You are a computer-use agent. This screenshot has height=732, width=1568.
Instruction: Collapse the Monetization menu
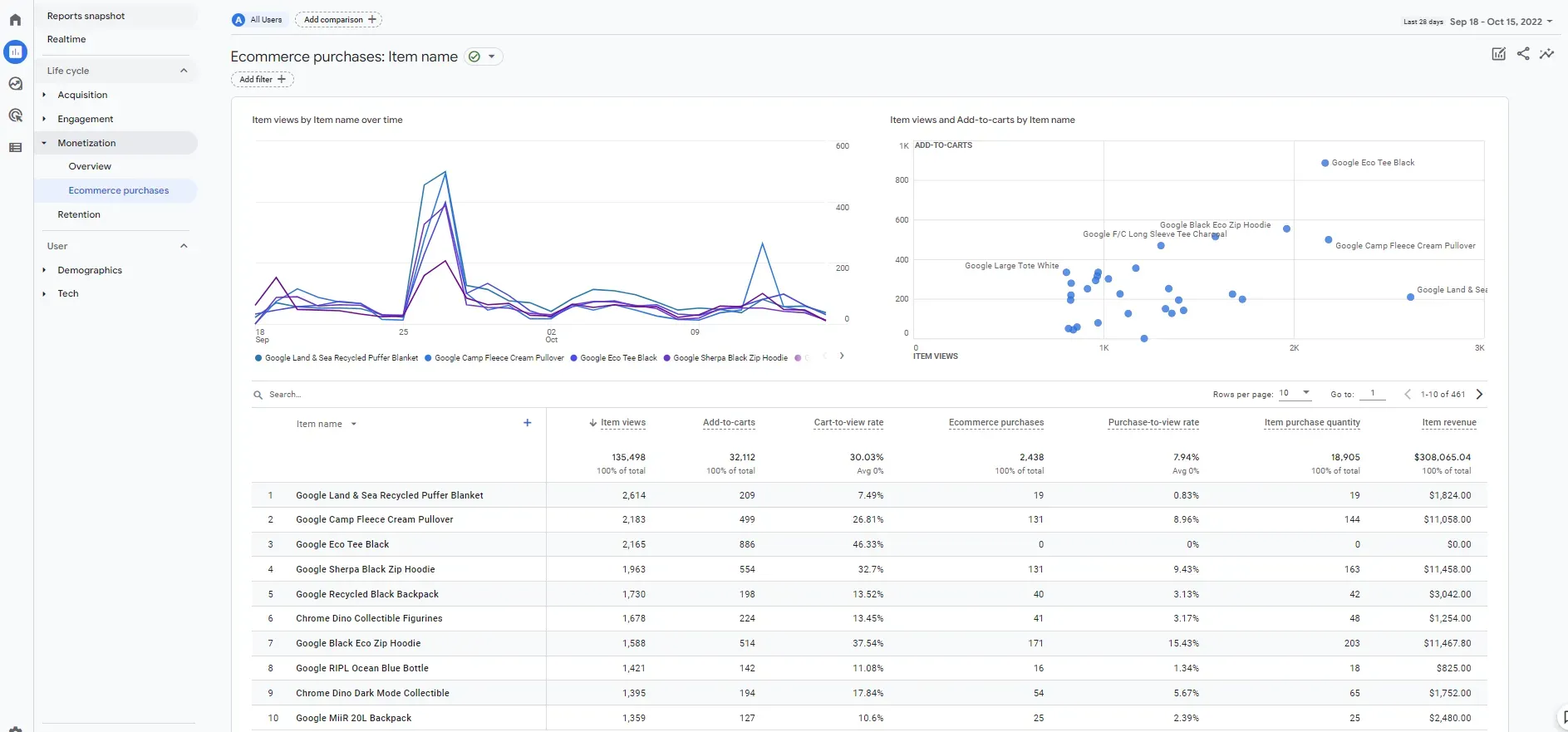(44, 143)
